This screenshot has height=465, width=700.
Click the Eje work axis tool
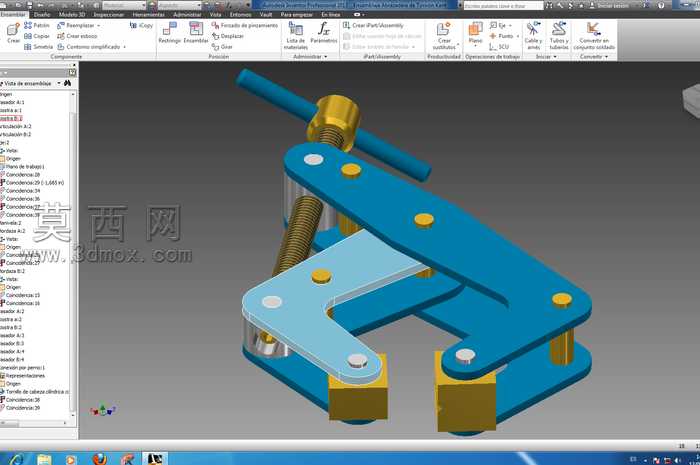pyautogui.click(x=498, y=25)
